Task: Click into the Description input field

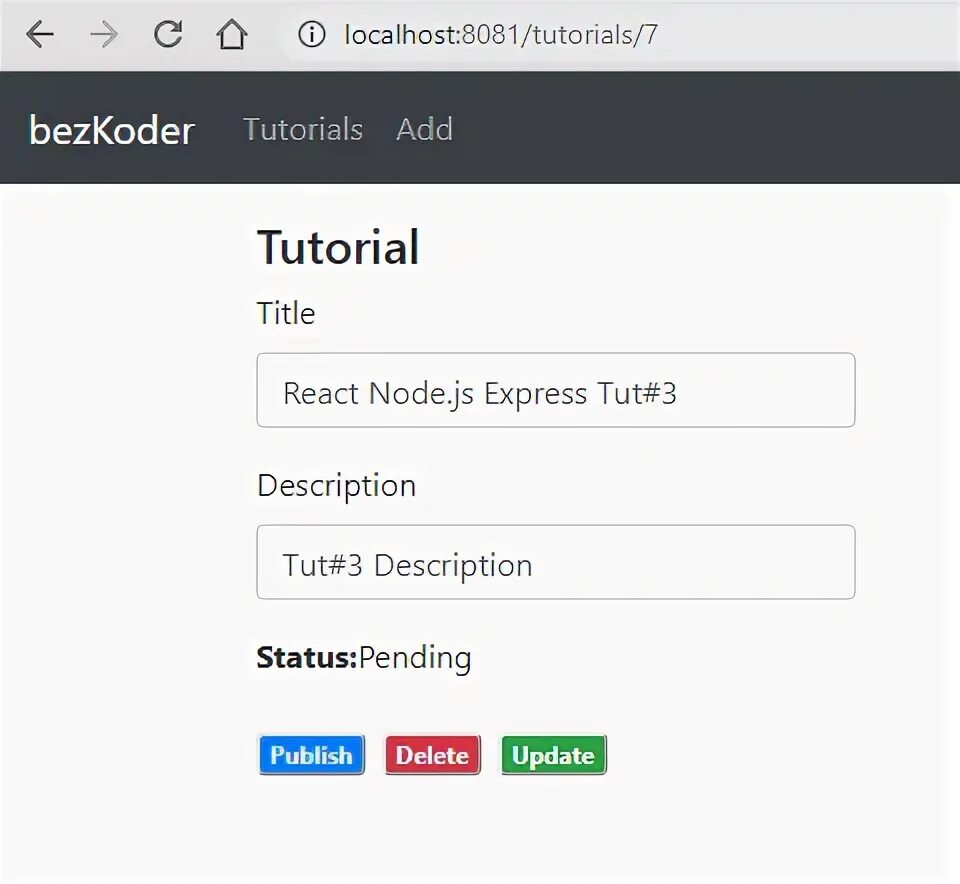Action: coord(555,562)
